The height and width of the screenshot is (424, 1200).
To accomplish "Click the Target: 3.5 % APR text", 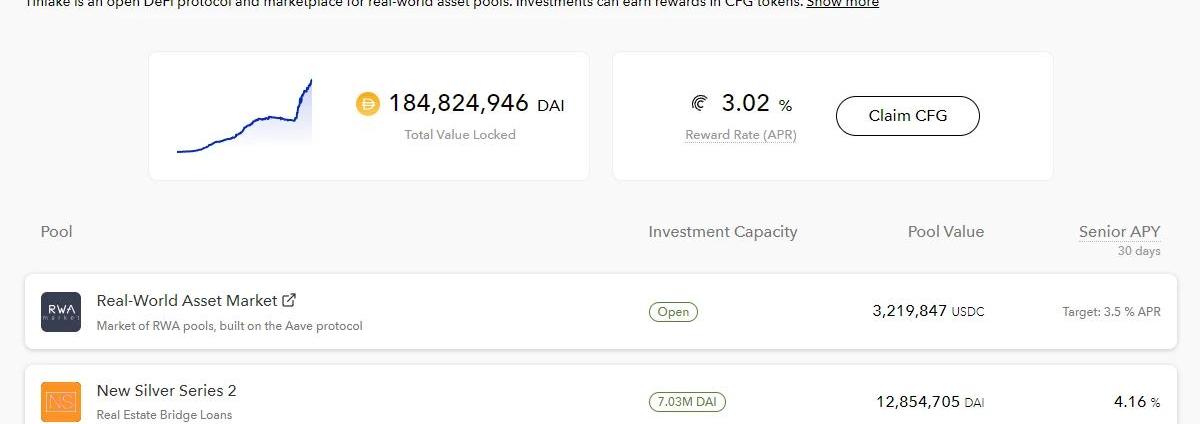I will point(1111,312).
